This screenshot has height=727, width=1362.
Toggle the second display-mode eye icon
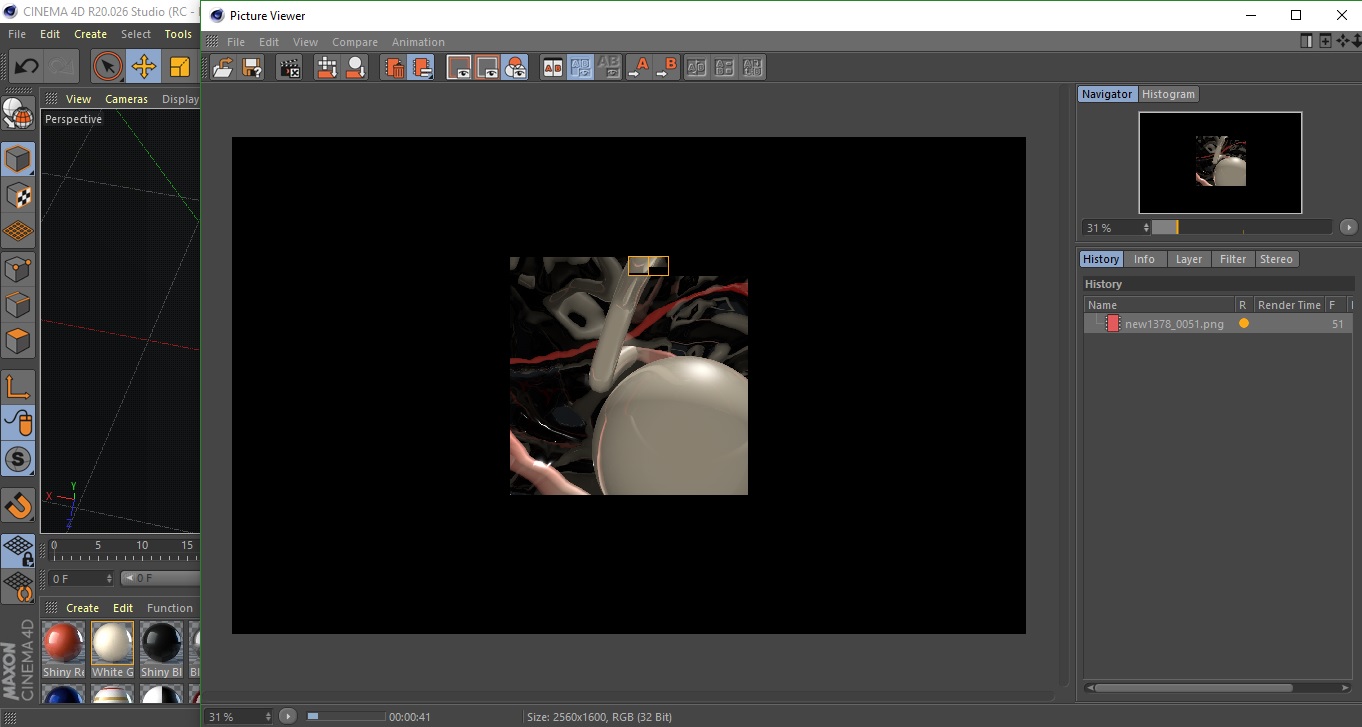pyautogui.click(x=488, y=68)
